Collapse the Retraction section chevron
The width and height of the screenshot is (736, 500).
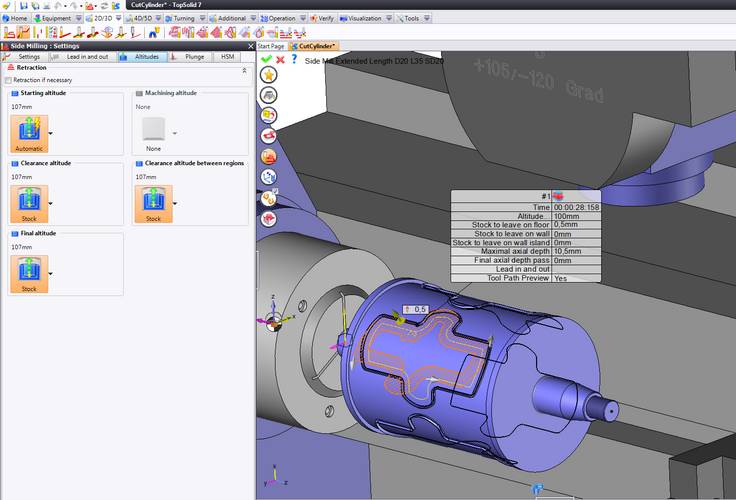click(245, 69)
